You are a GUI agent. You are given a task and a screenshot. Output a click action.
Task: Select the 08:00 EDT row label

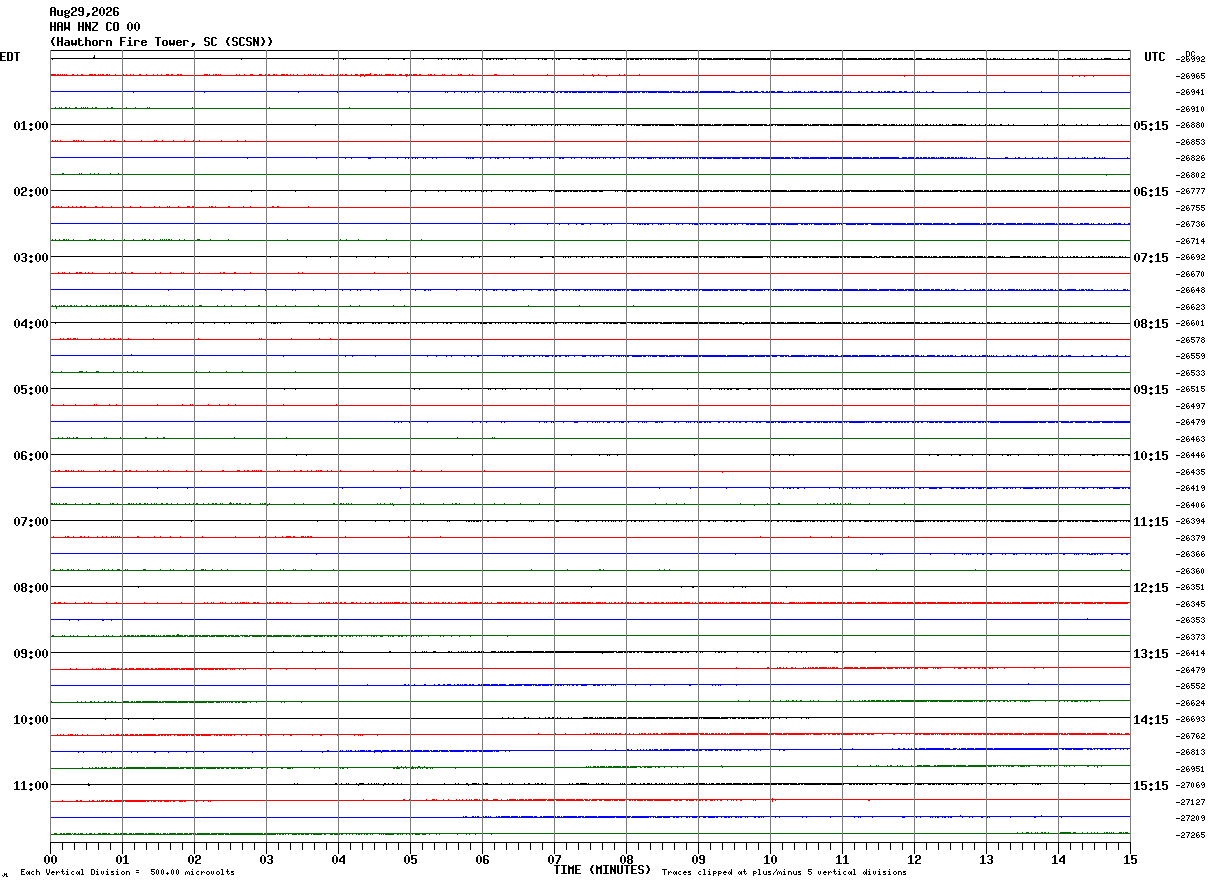click(x=31, y=588)
